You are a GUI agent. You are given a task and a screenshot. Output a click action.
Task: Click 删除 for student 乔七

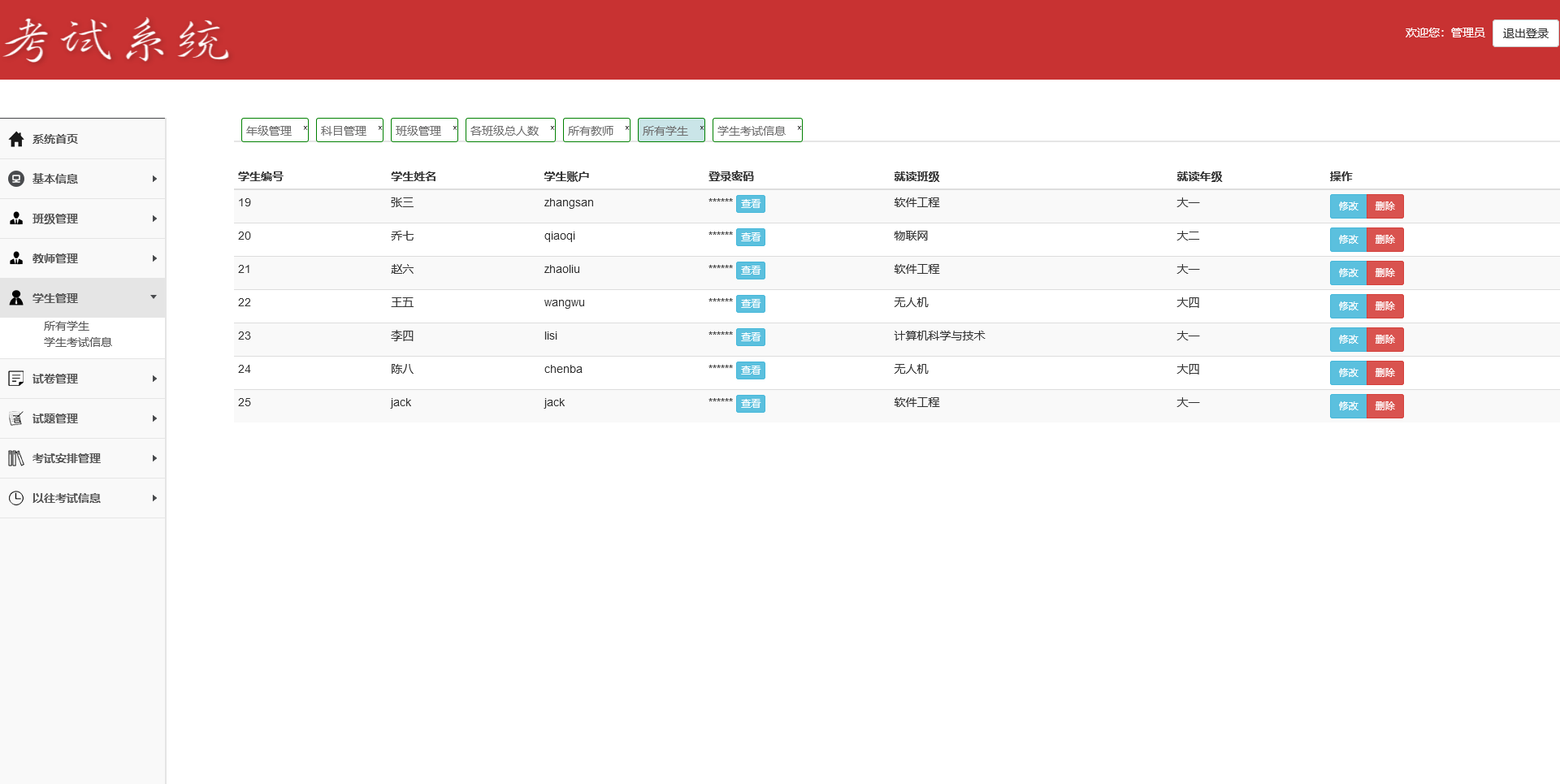[x=1385, y=240]
